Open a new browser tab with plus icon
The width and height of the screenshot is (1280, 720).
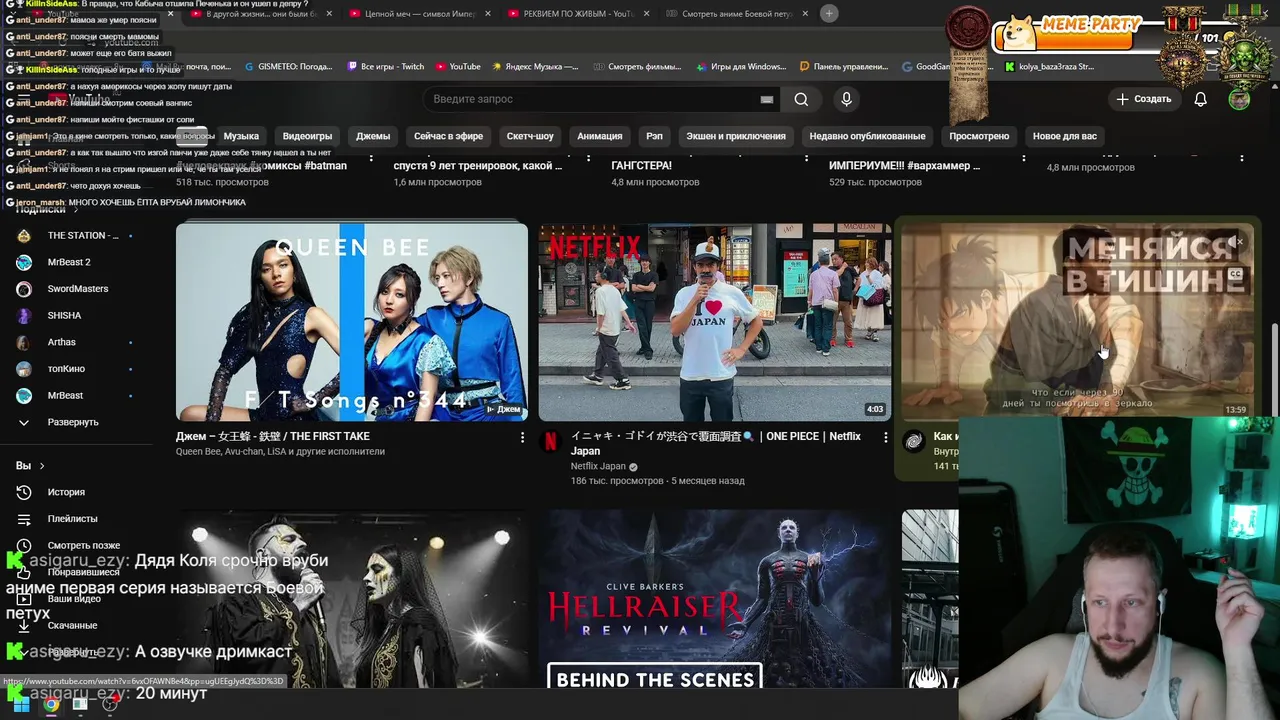(829, 13)
